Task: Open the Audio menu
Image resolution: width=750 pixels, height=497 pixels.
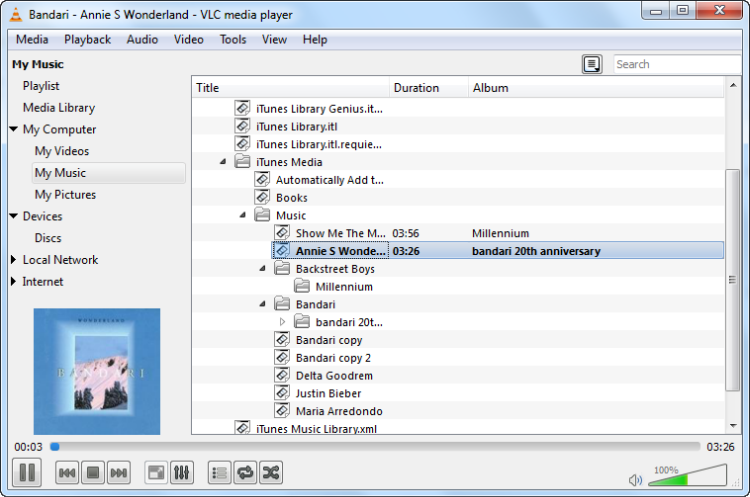Action: click(142, 40)
